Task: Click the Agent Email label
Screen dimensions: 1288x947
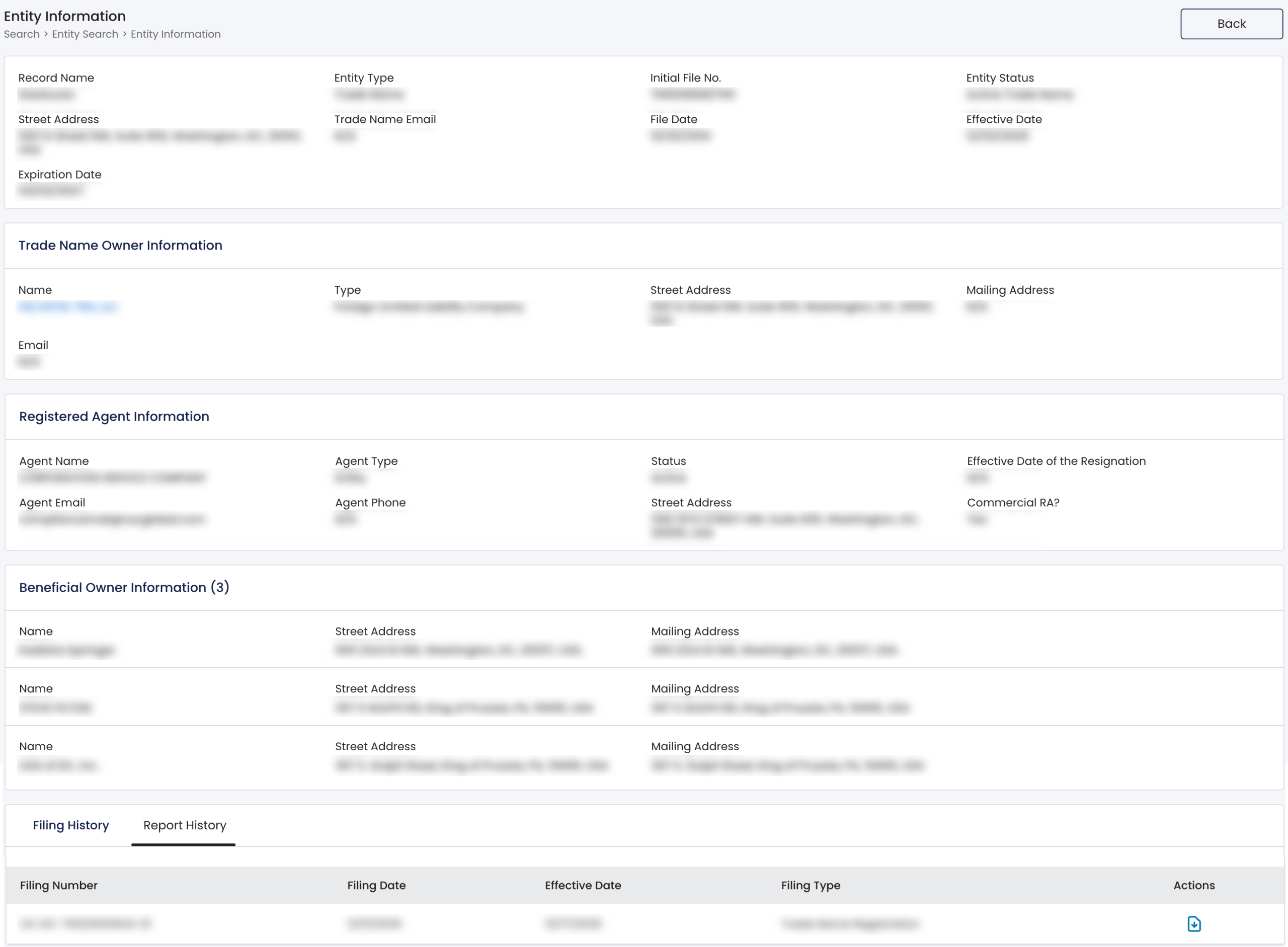Action: pyautogui.click(x=52, y=503)
